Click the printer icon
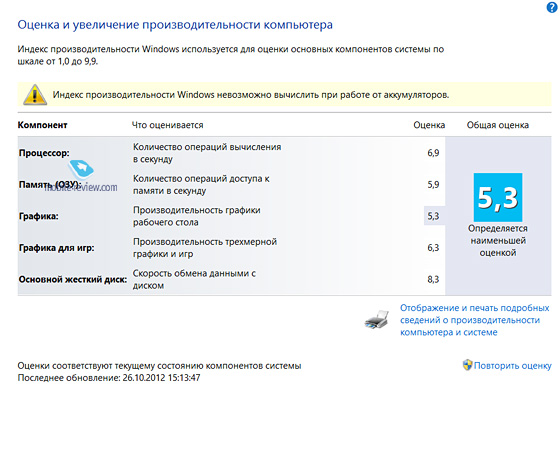Viewport: 560px width, 455px height. click(376, 320)
